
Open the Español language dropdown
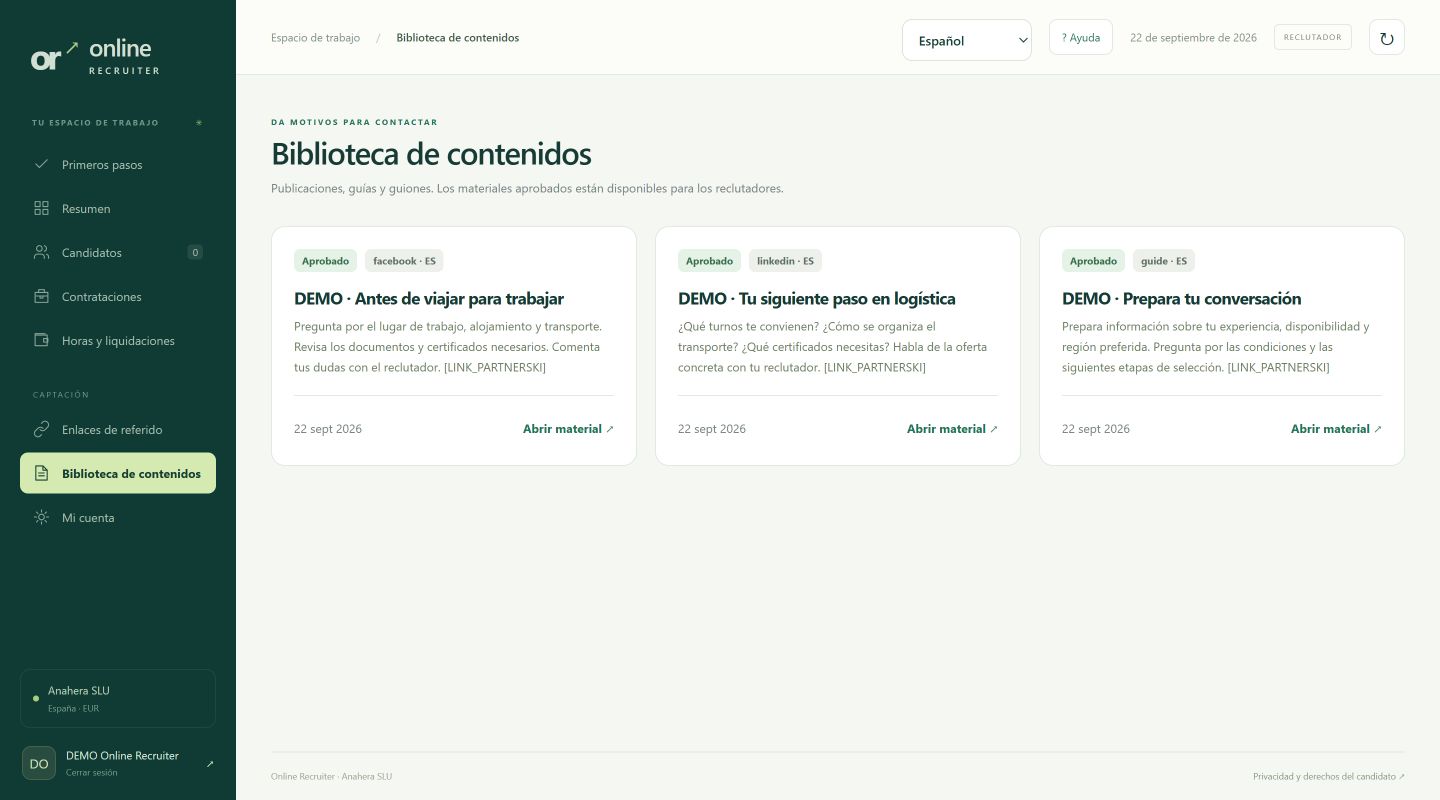coord(966,40)
